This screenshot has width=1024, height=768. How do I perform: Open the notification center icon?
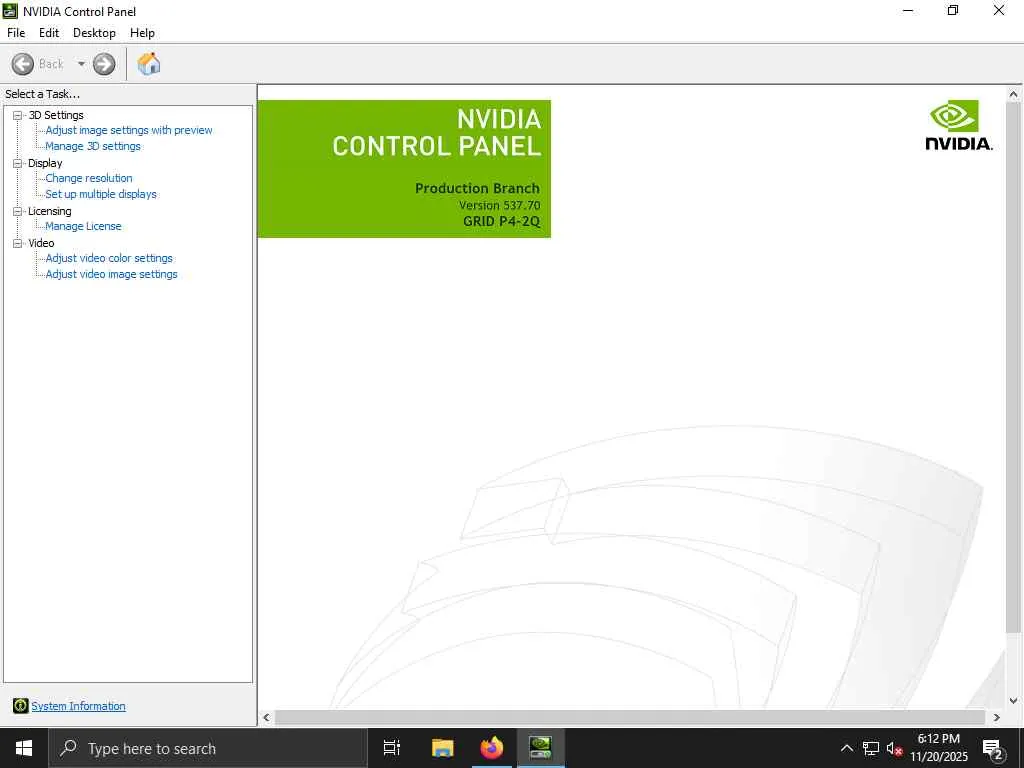(x=993, y=748)
